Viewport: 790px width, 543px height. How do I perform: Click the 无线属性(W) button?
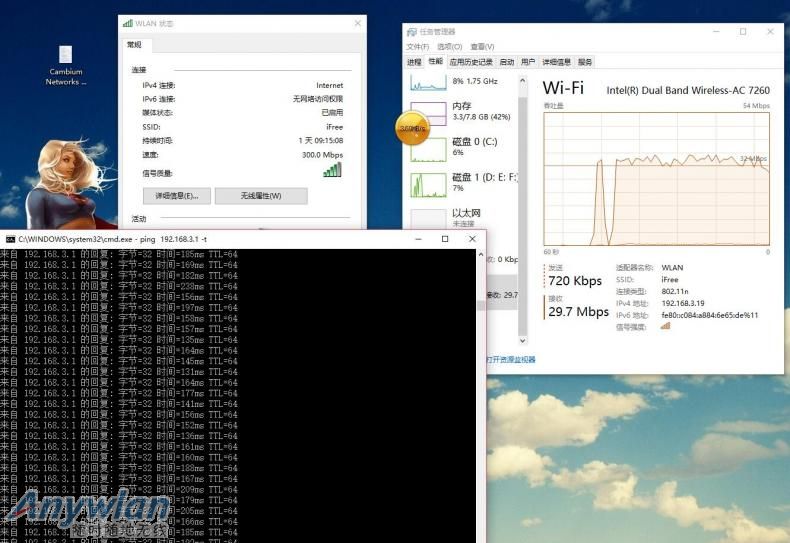[261, 196]
